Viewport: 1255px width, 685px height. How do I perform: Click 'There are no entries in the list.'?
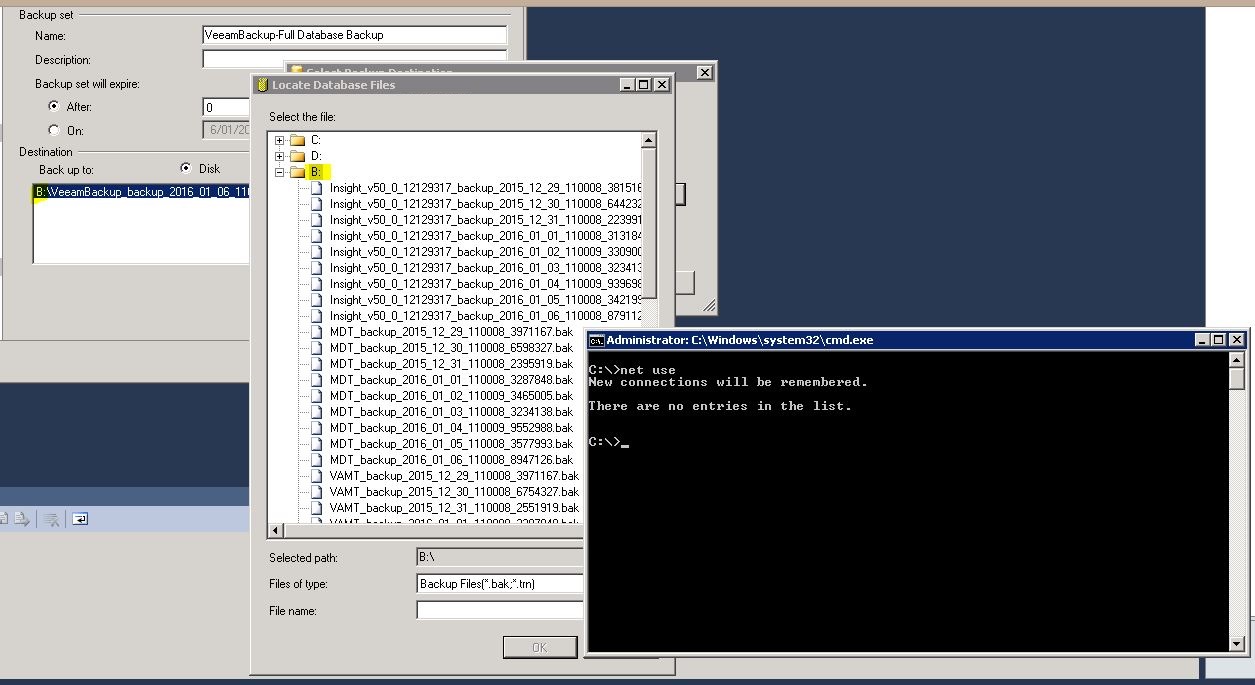(720, 406)
